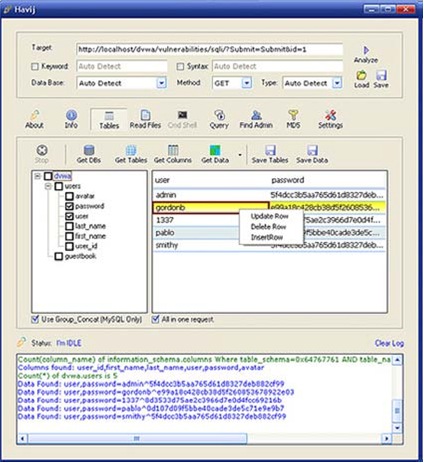The width and height of the screenshot is (424, 463).
Task: Check the last_name column checkbox
Action: click(x=69, y=226)
